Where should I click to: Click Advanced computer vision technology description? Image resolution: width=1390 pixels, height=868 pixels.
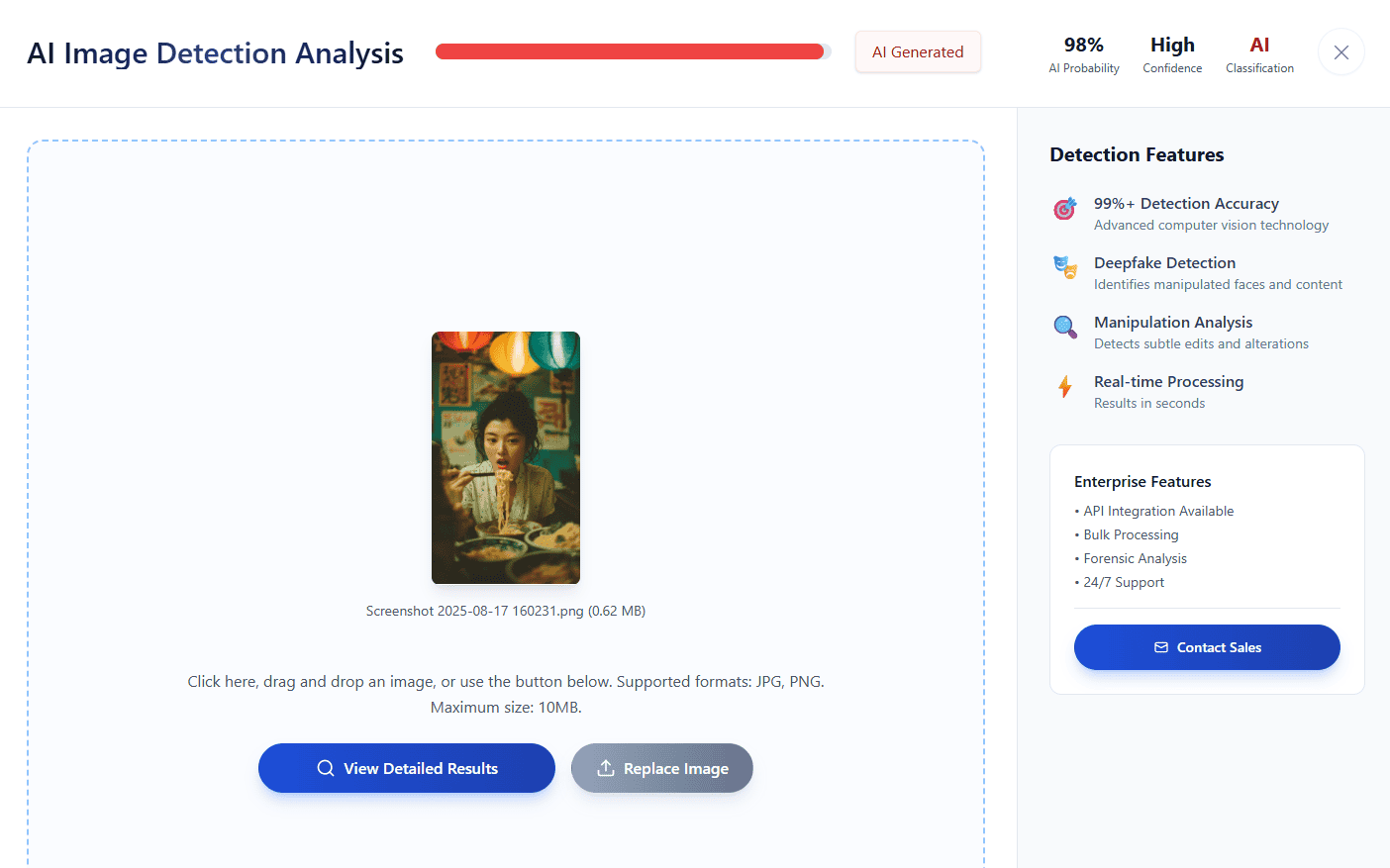coord(1211,225)
